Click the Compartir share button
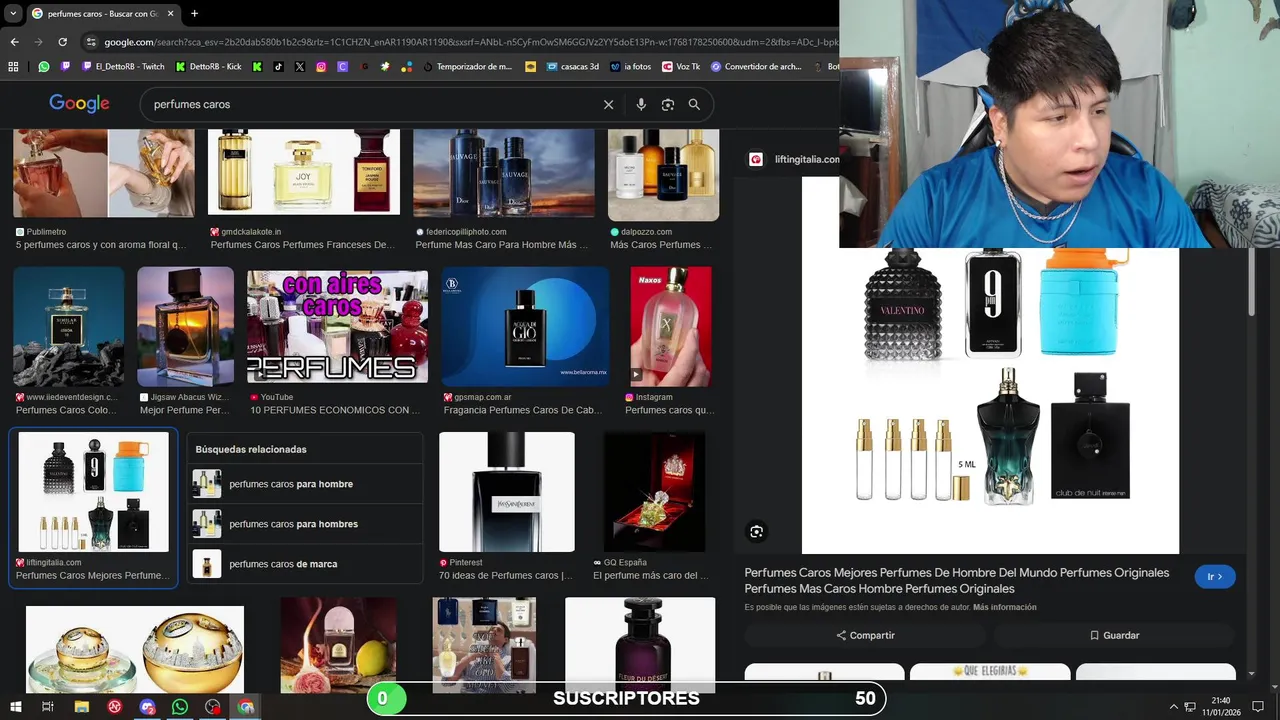 865,635
